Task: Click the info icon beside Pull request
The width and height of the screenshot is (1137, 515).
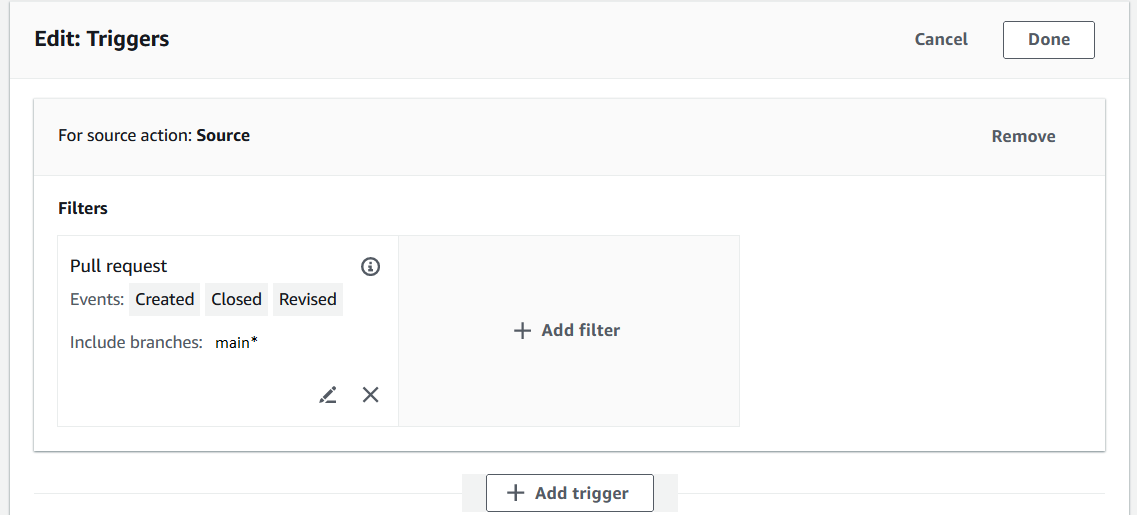Action: click(x=370, y=266)
